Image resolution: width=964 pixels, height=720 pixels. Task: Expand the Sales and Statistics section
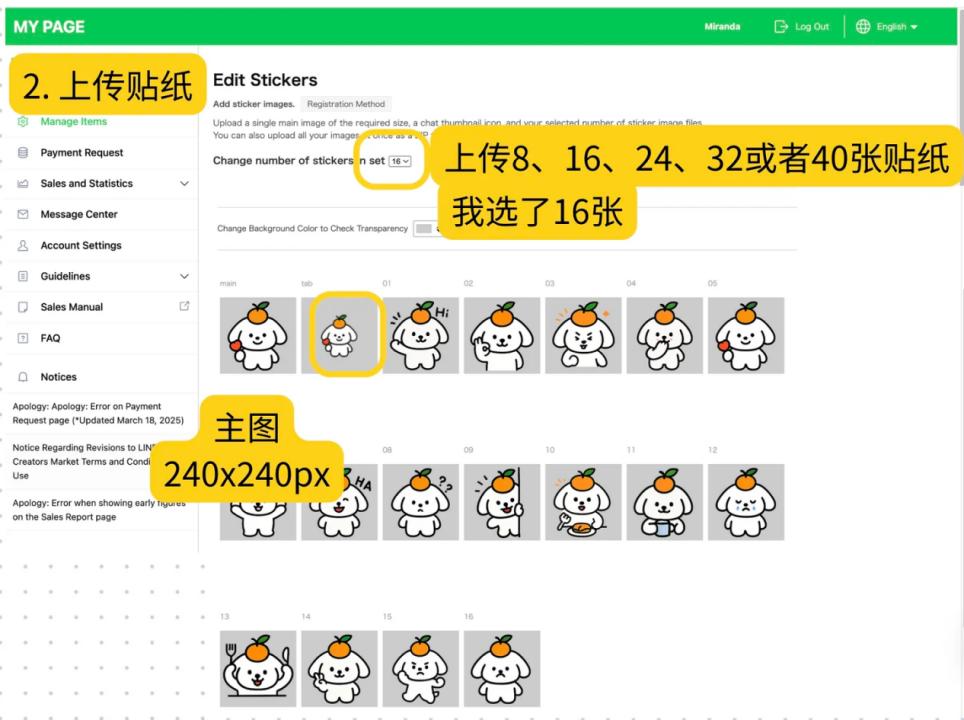[x=183, y=183]
